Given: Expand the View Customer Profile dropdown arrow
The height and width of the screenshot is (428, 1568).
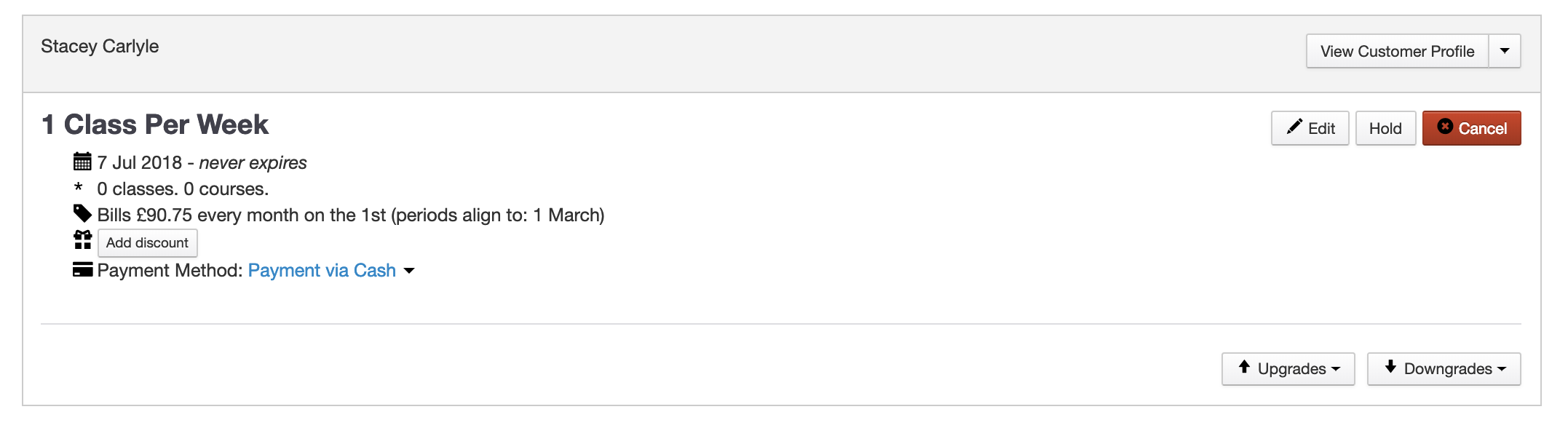Looking at the screenshot, I should click(1504, 51).
